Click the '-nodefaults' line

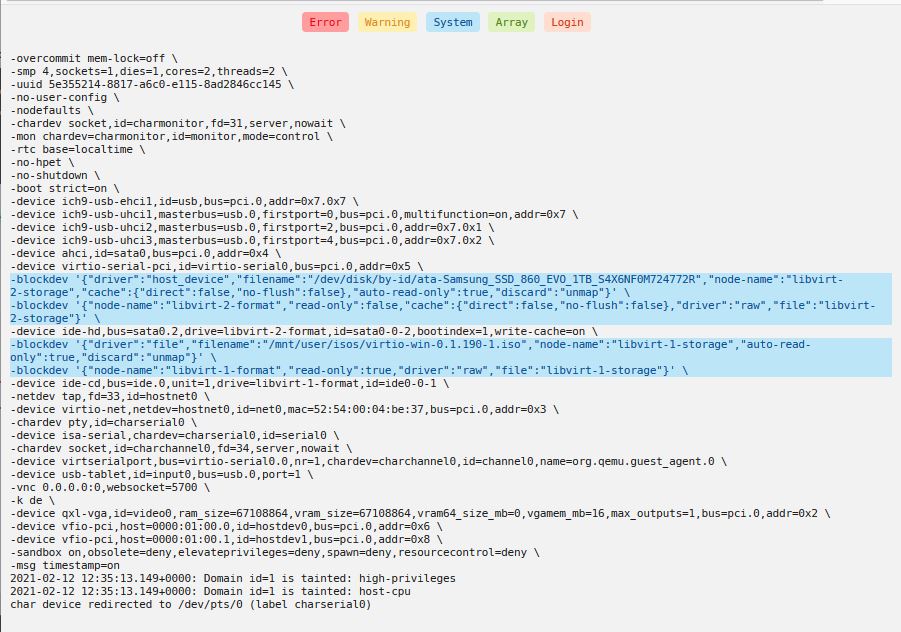(x=52, y=110)
